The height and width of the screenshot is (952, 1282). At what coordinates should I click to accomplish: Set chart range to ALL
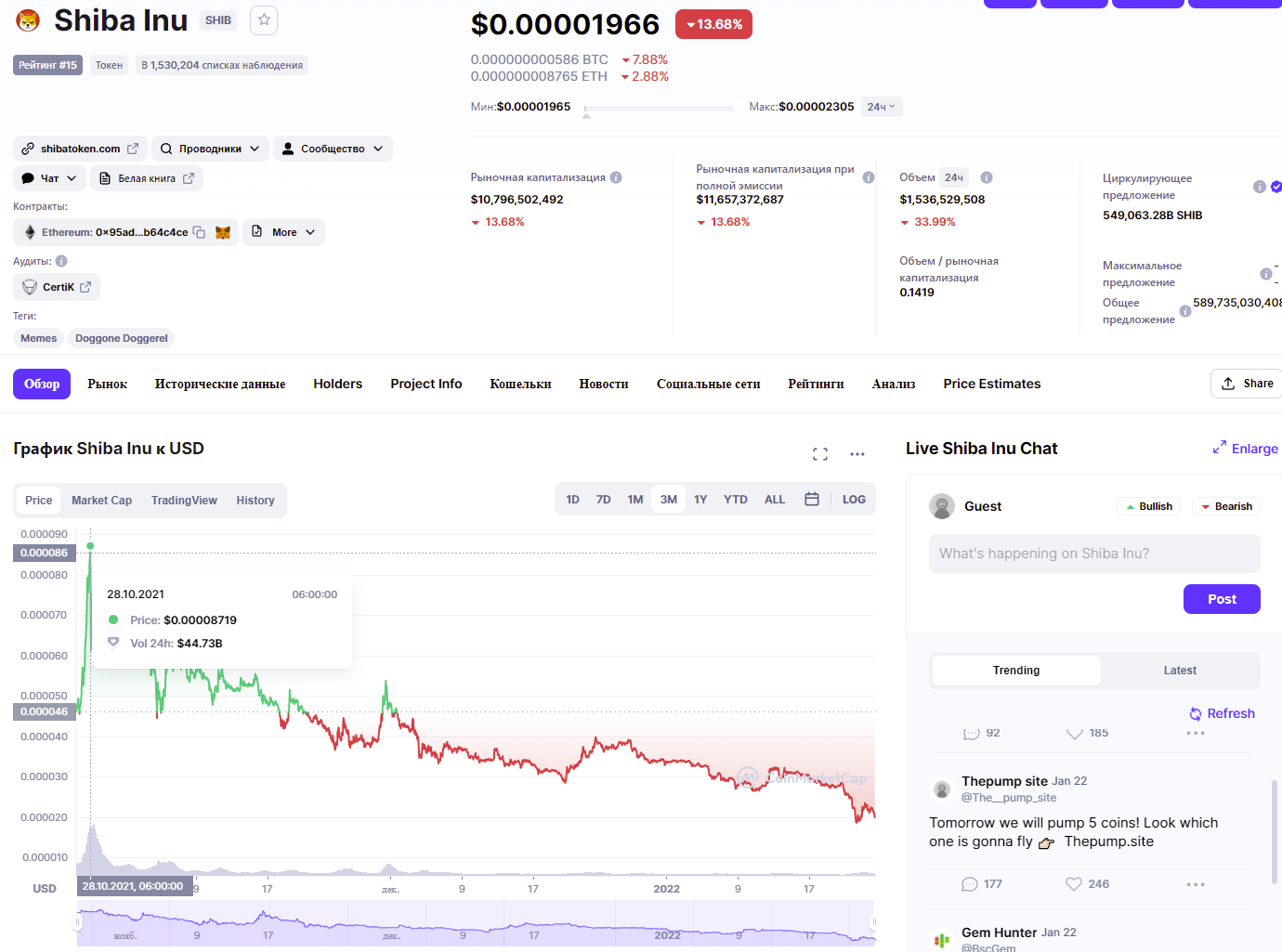(x=775, y=500)
